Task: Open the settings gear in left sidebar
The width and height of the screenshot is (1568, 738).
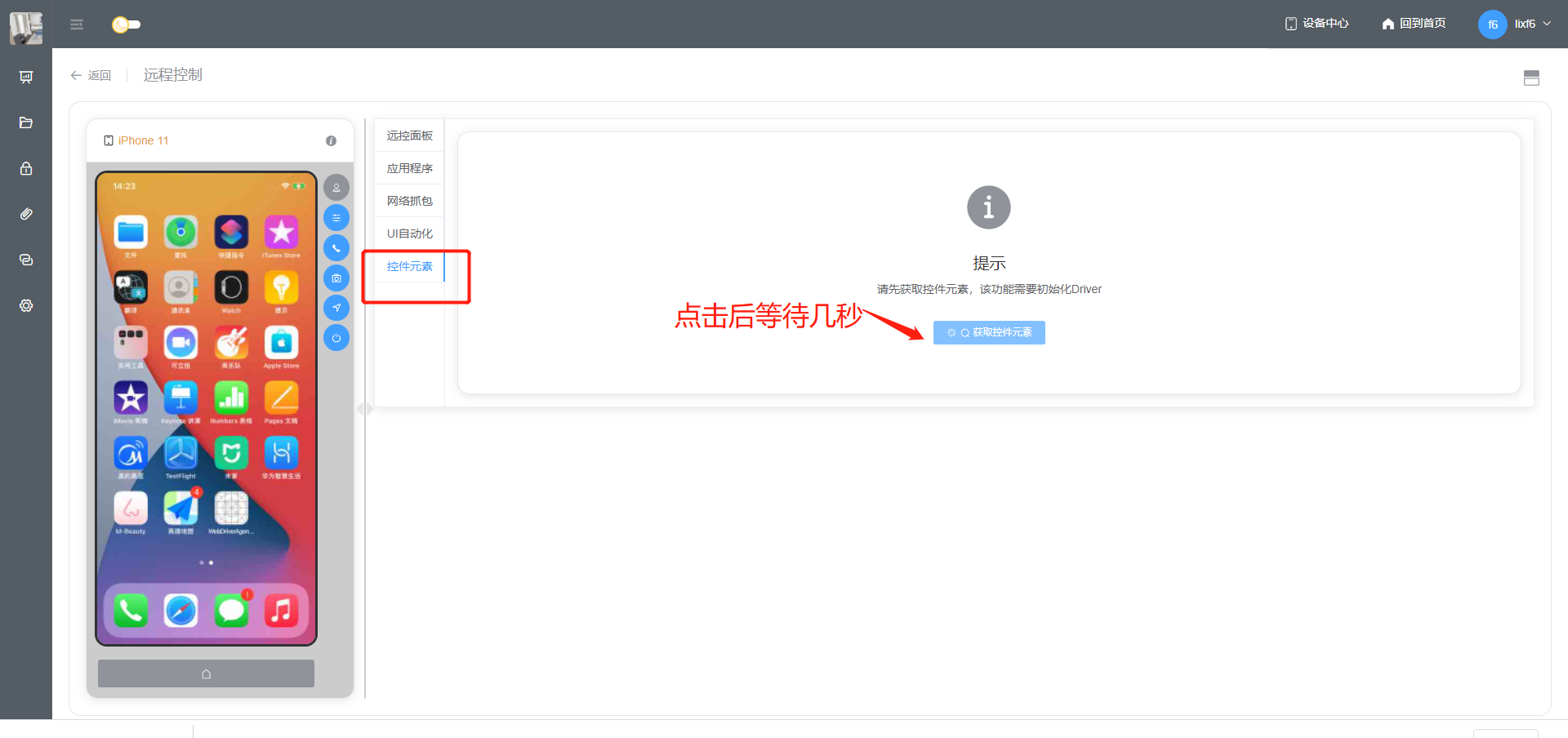Action: [26, 305]
